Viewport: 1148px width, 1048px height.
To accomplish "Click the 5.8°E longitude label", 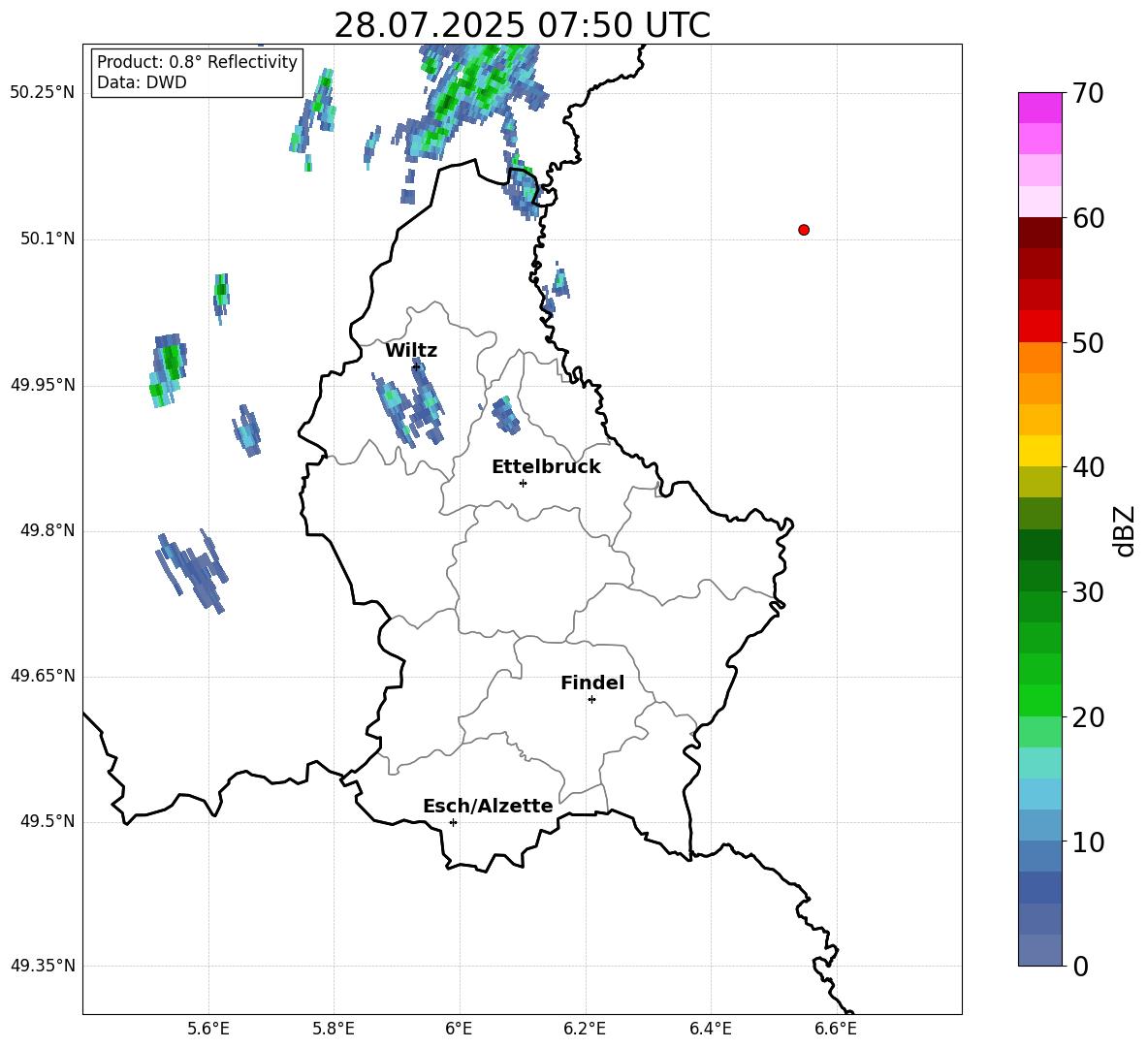I will click(x=334, y=1029).
